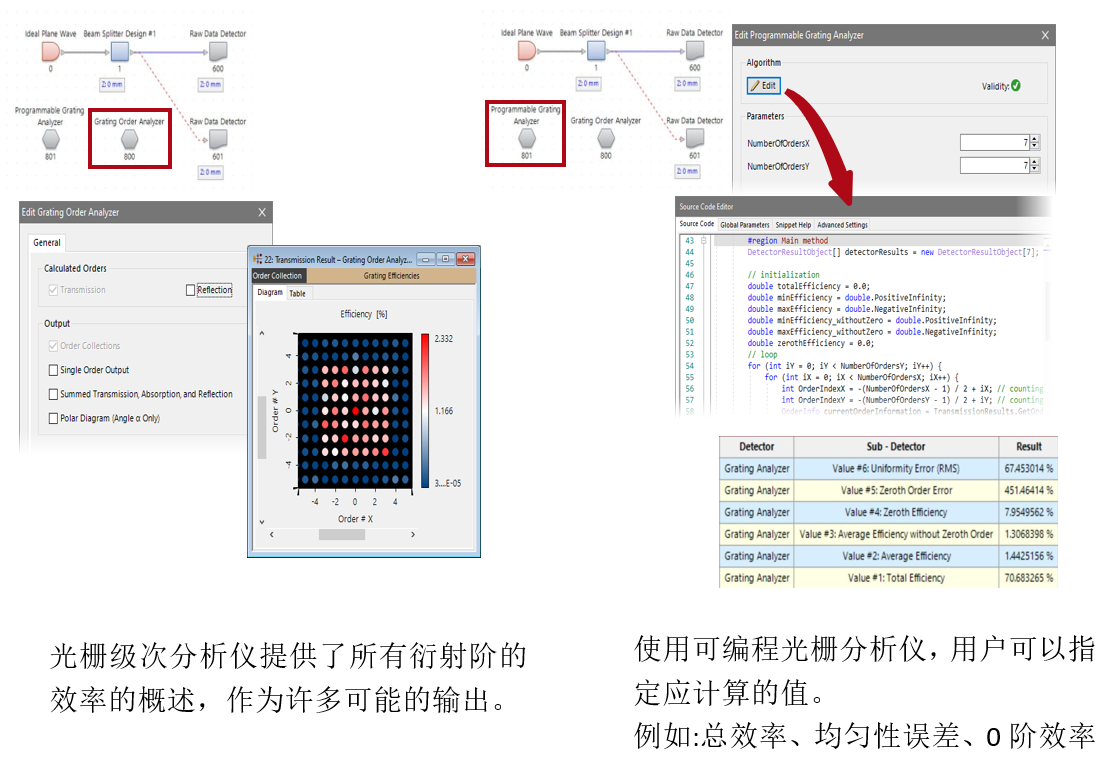Switch to the Table tab
1103x761 pixels.
298,293
